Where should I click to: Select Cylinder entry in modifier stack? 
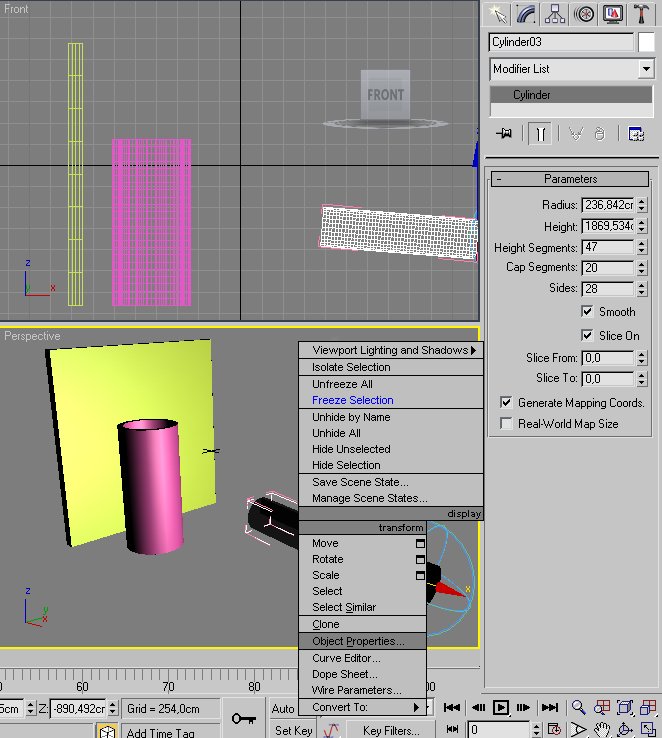pos(571,95)
